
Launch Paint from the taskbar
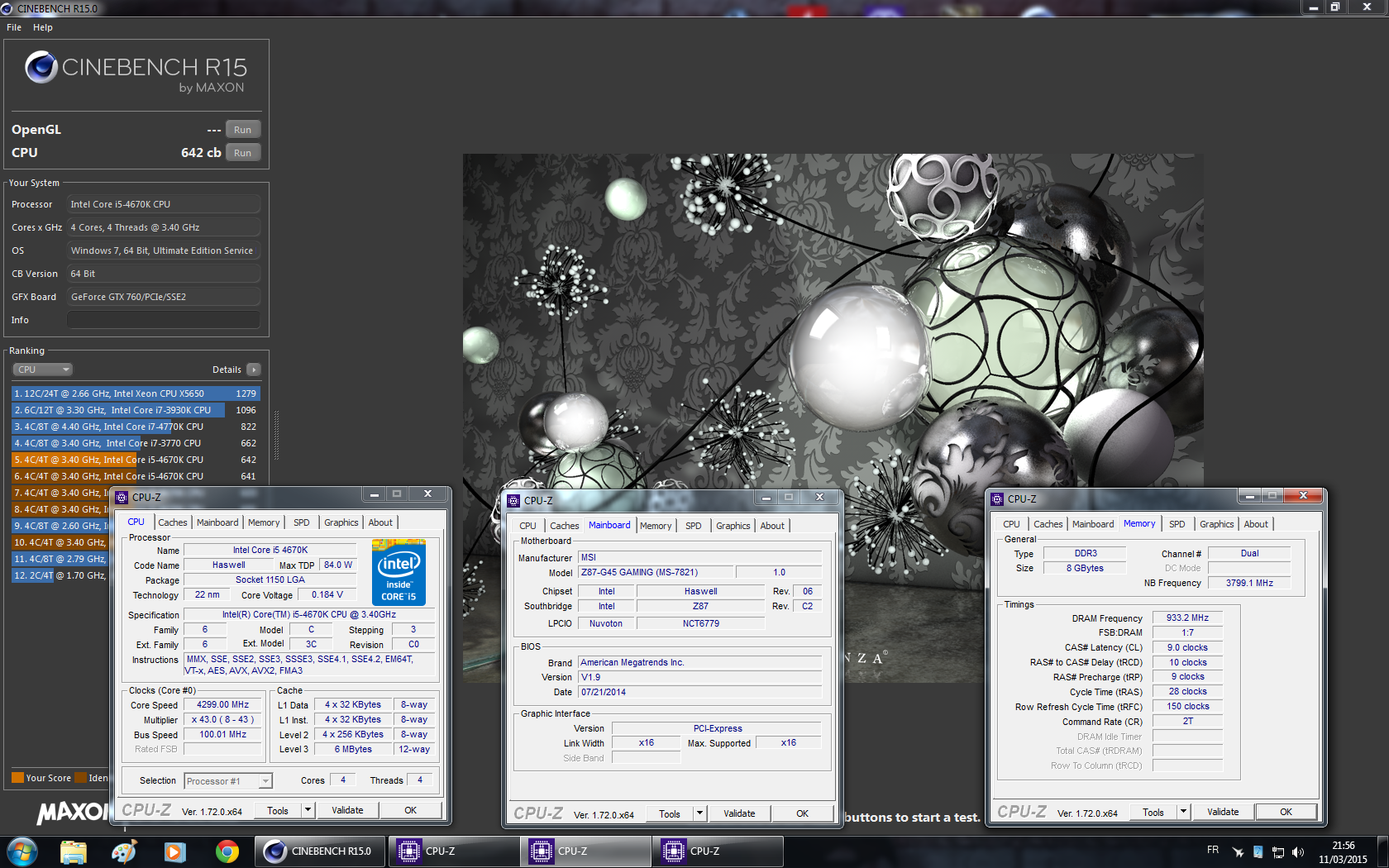coord(124,851)
